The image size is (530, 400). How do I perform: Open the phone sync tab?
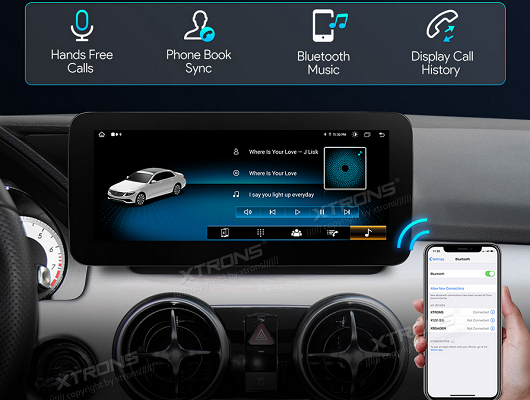tap(225, 233)
